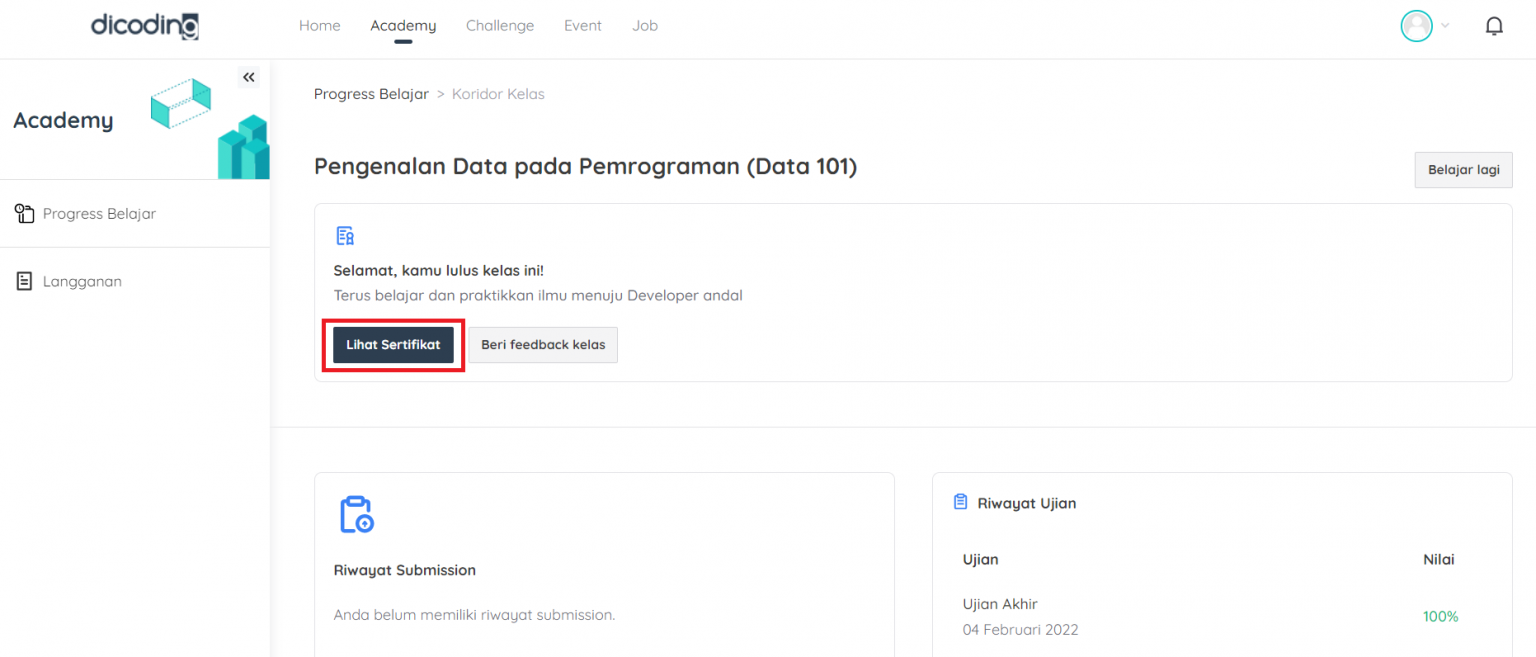Viewport: 1536px width, 657px height.
Task: Click Belajar lagi to resume learning
Action: click(x=1462, y=170)
